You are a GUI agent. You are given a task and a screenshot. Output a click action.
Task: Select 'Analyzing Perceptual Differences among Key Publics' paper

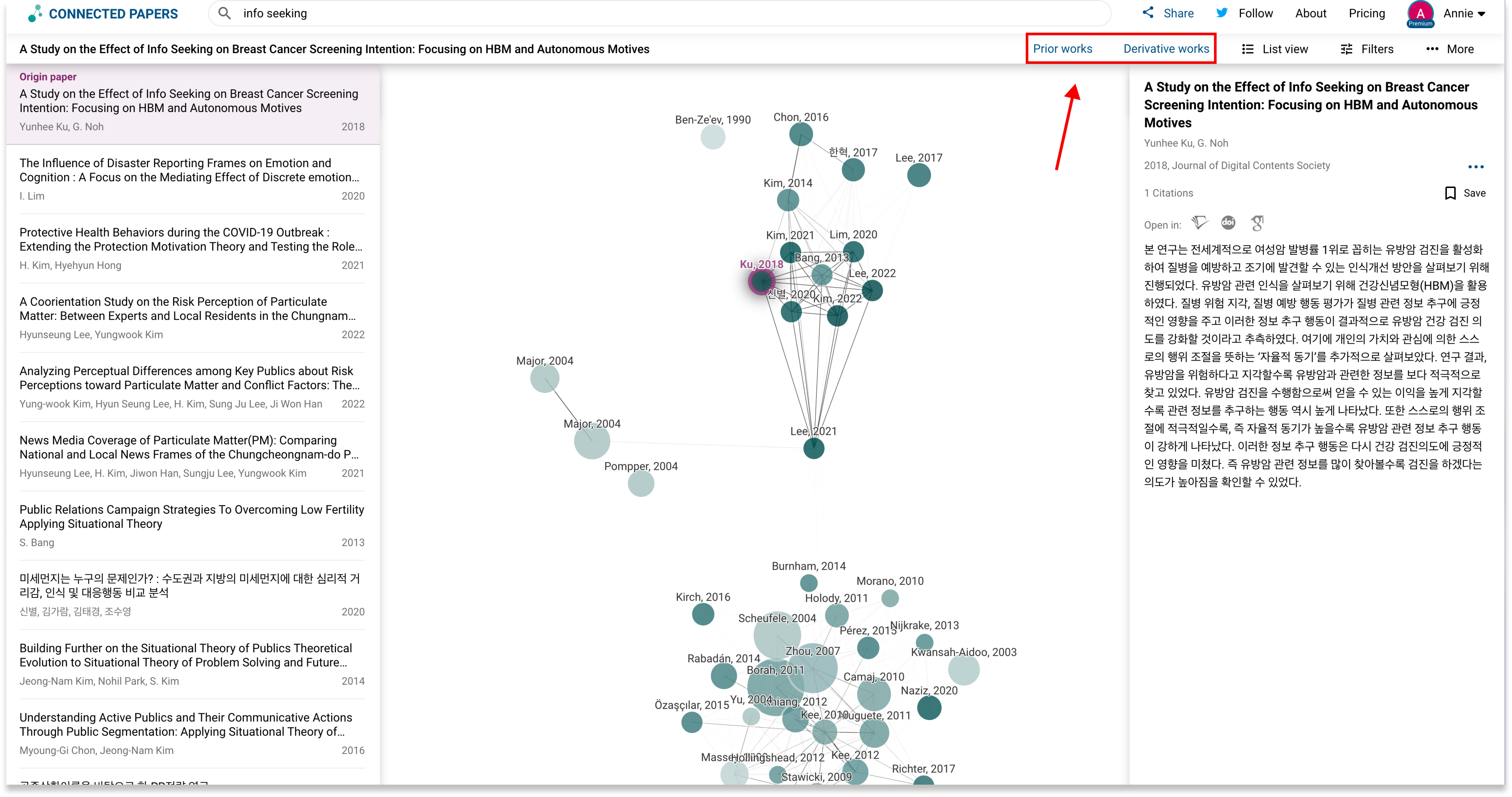[192, 387]
